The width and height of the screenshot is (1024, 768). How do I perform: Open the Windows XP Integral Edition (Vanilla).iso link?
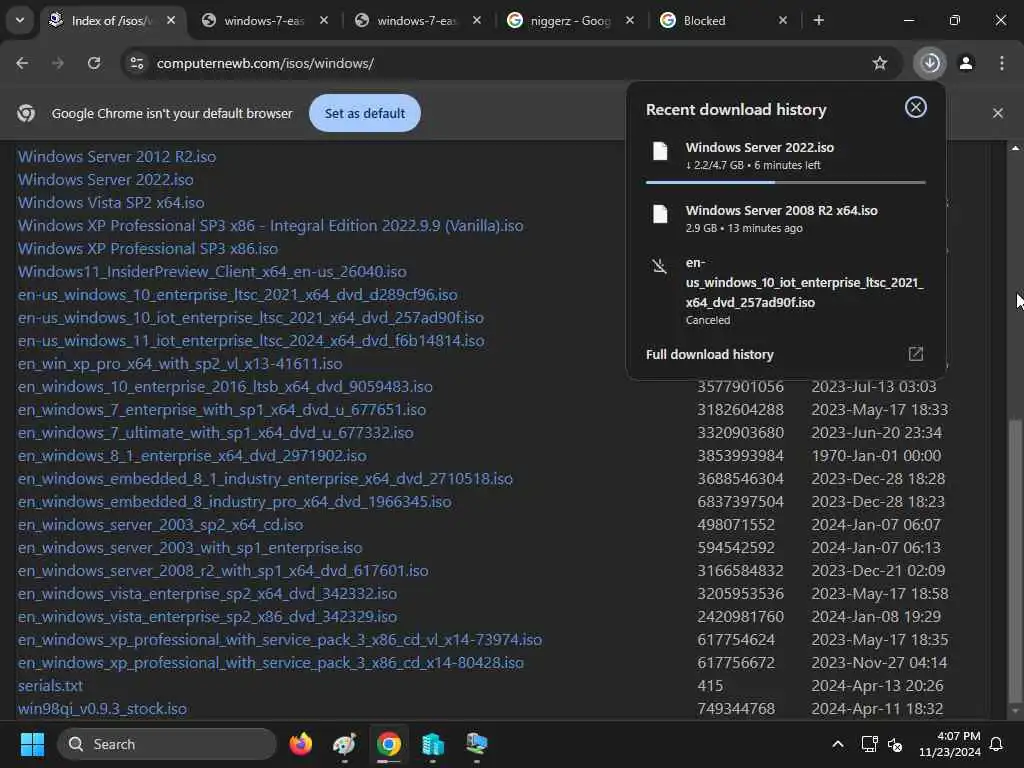(270, 226)
